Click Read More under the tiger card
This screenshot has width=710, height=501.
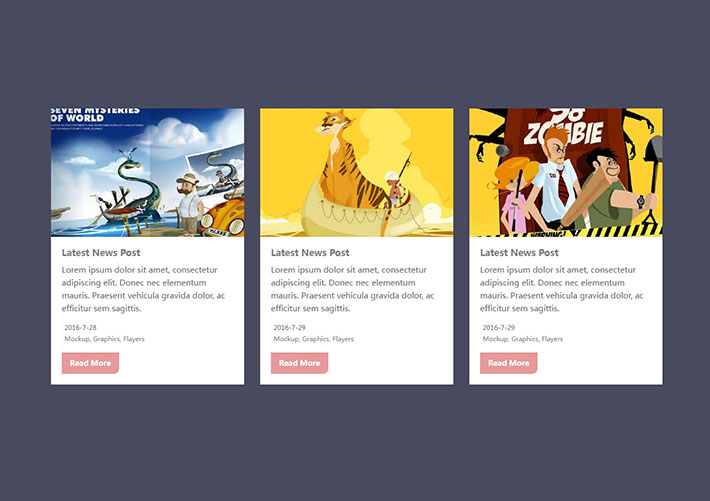point(299,363)
